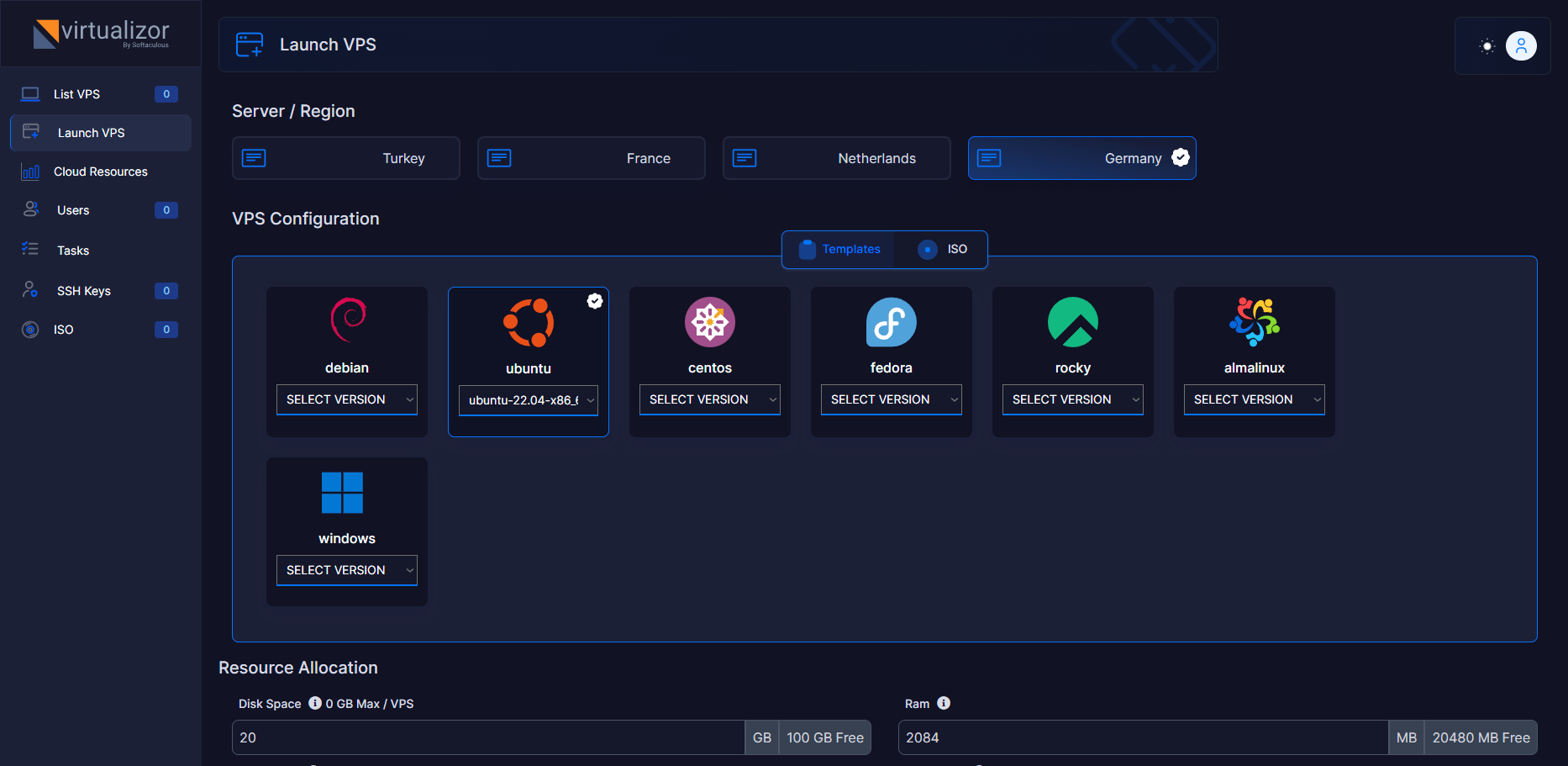Switch to the Templates tab

pyautogui.click(x=840, y=249)
